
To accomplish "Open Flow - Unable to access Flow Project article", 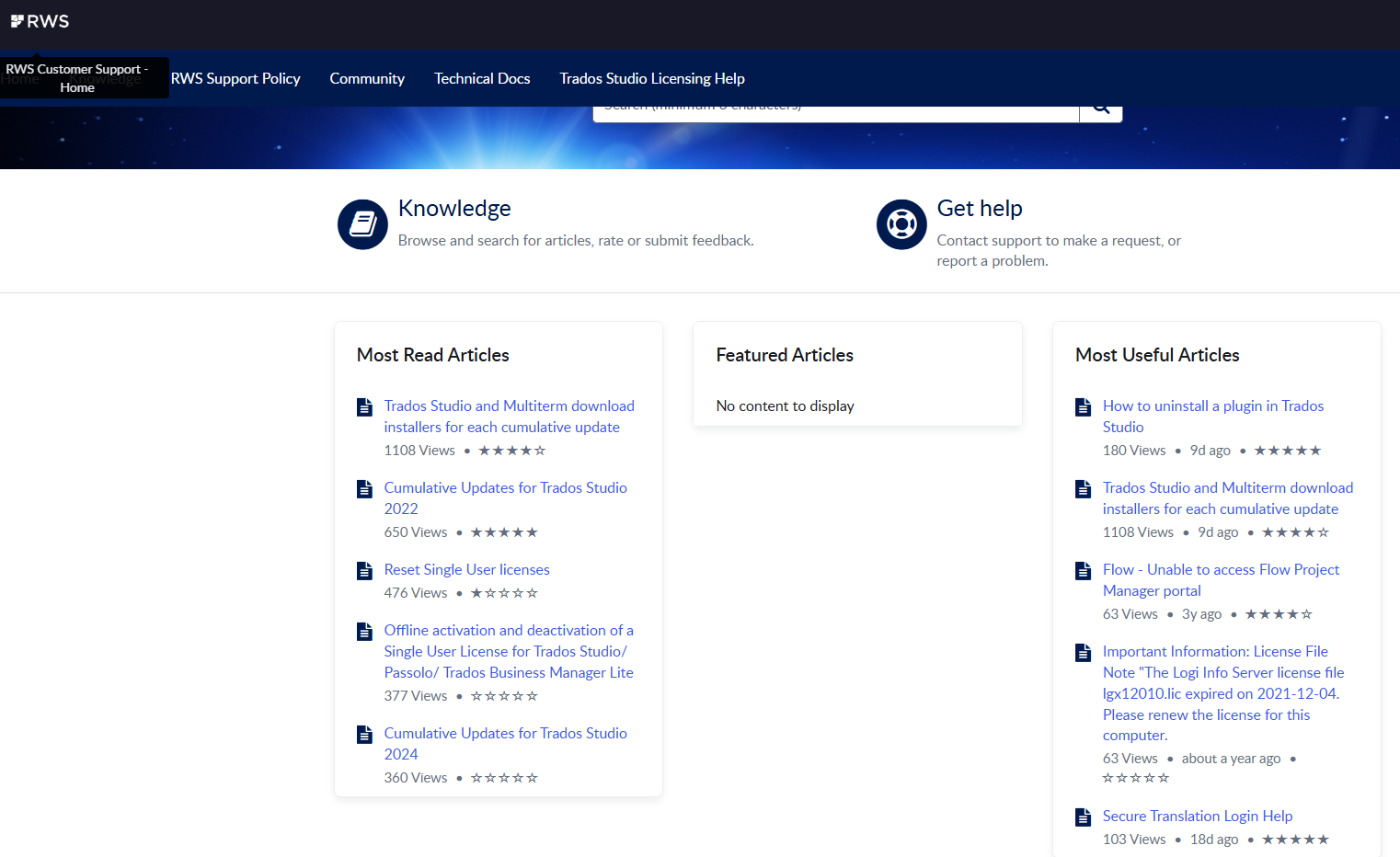I will pyautogui.click(x=1221, y=580).
